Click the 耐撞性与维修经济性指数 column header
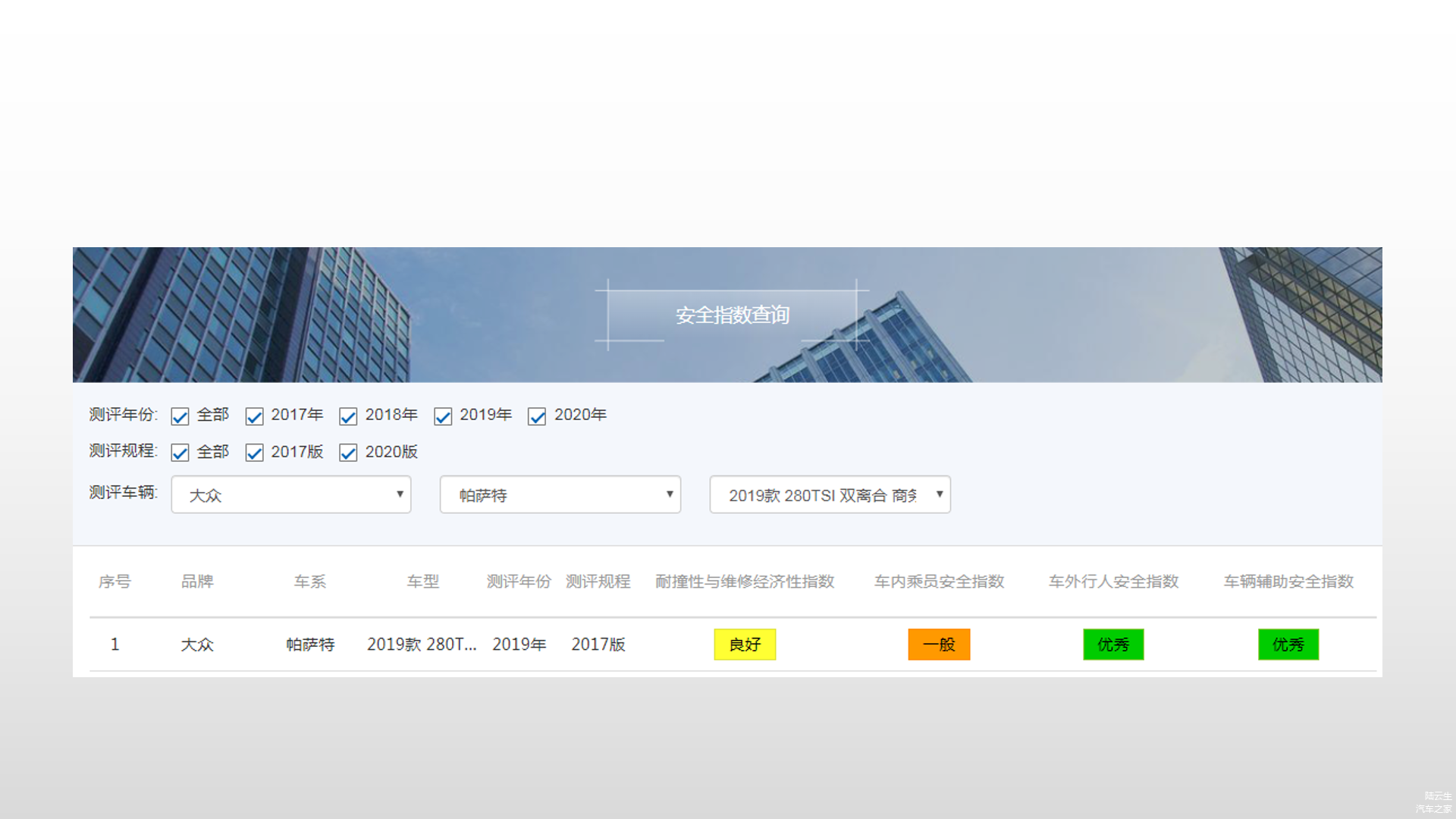 [x=745, y=582]
